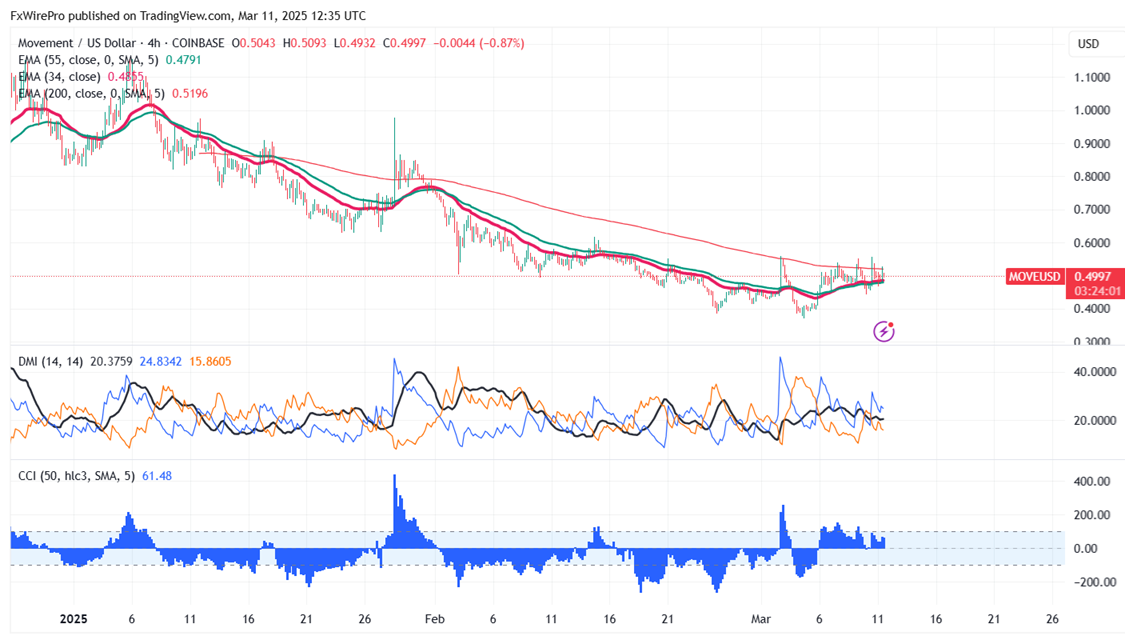Click the 0.9000 price axis label
This screenshot has width=1125, height=638.
[x=1092, y=144]
